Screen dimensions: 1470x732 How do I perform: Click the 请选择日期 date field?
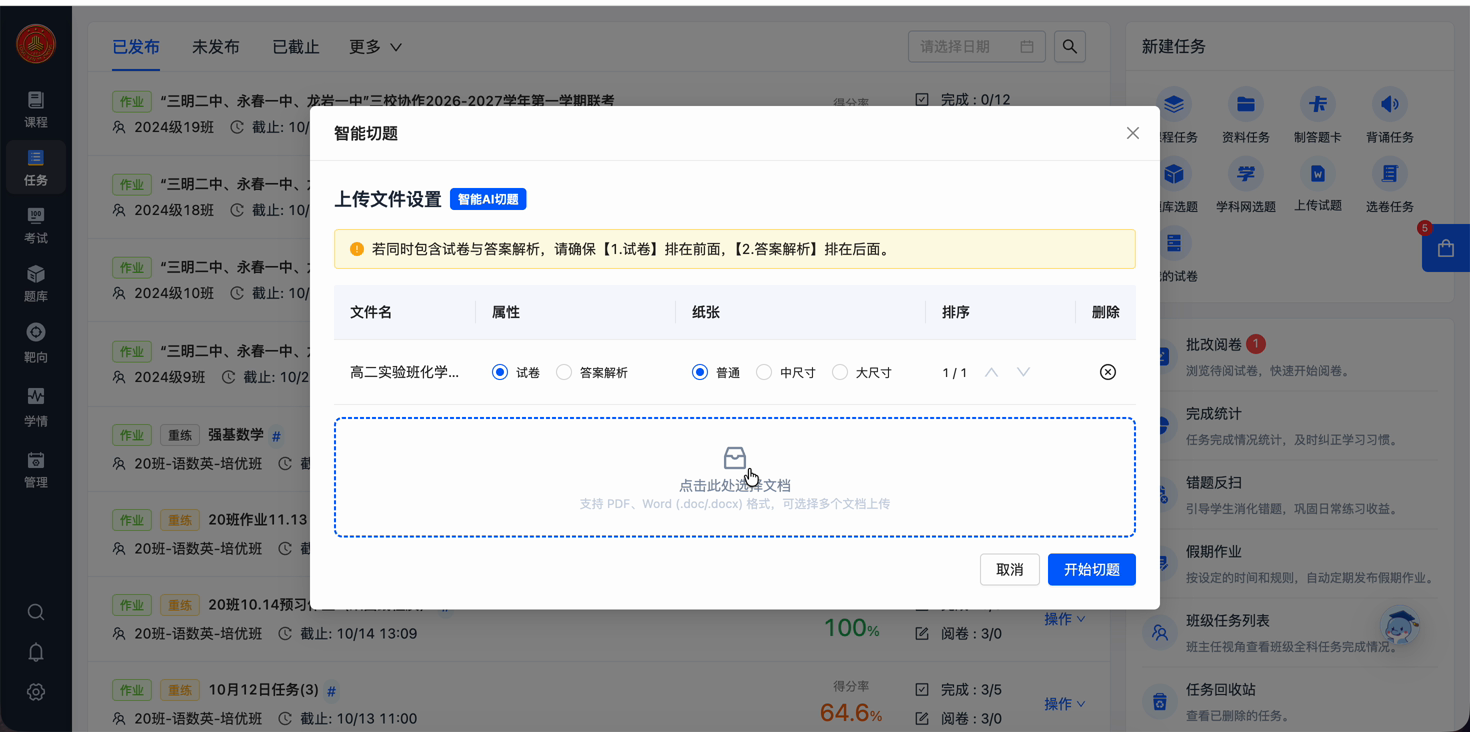tap(976, 46)
